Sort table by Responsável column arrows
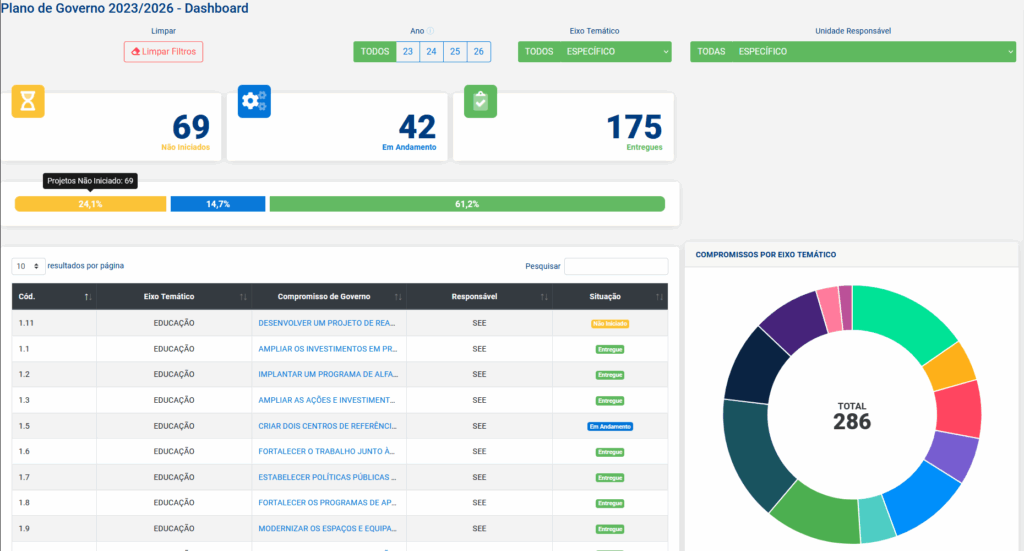This screenshot has height=551, width=1024. pyautogui.click(x=543, y=297)
